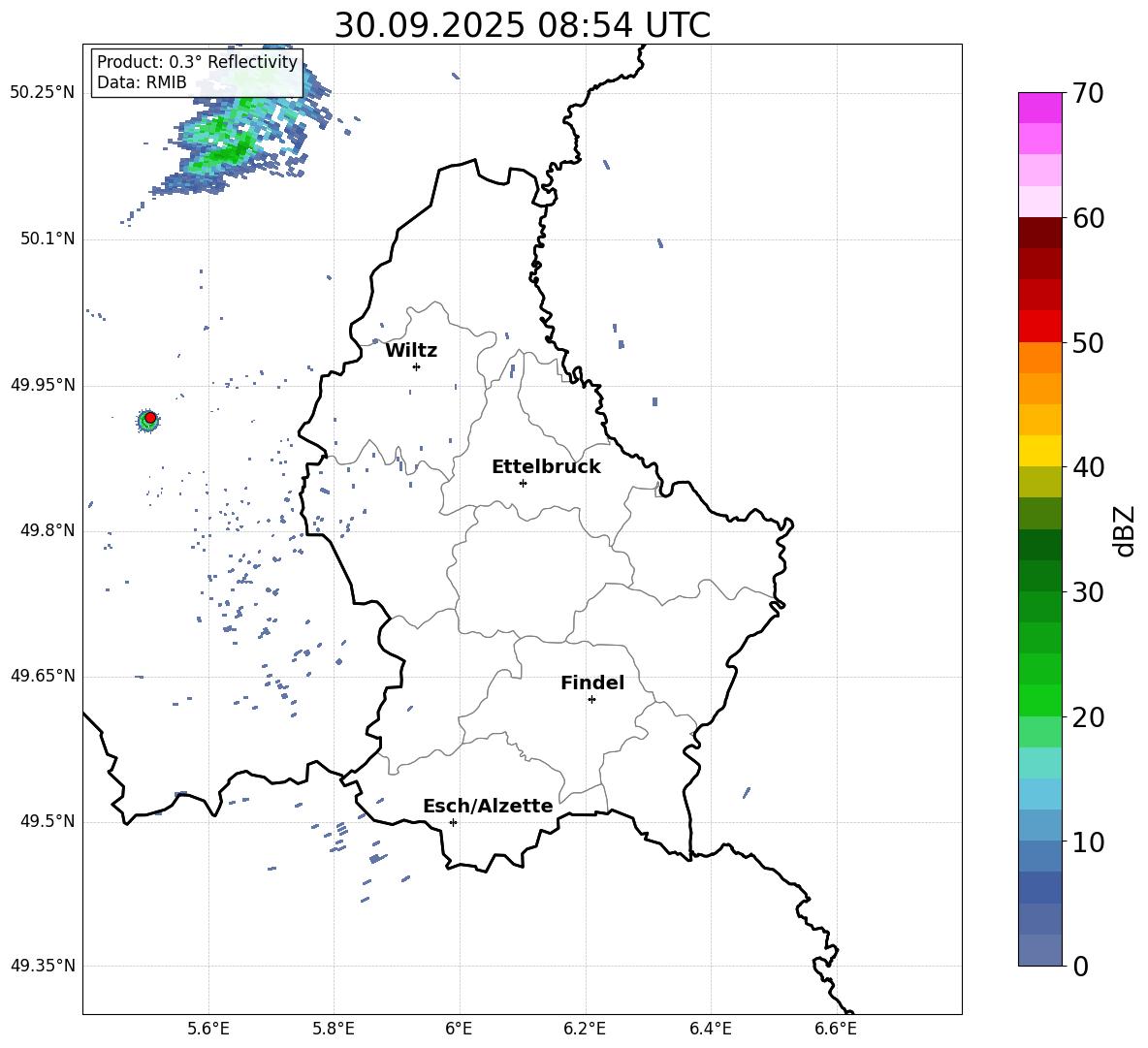Viewport: 1148px width, 1048px height.
Task: Click the Wiltz cross marker
Action: (x=416, y=366)
